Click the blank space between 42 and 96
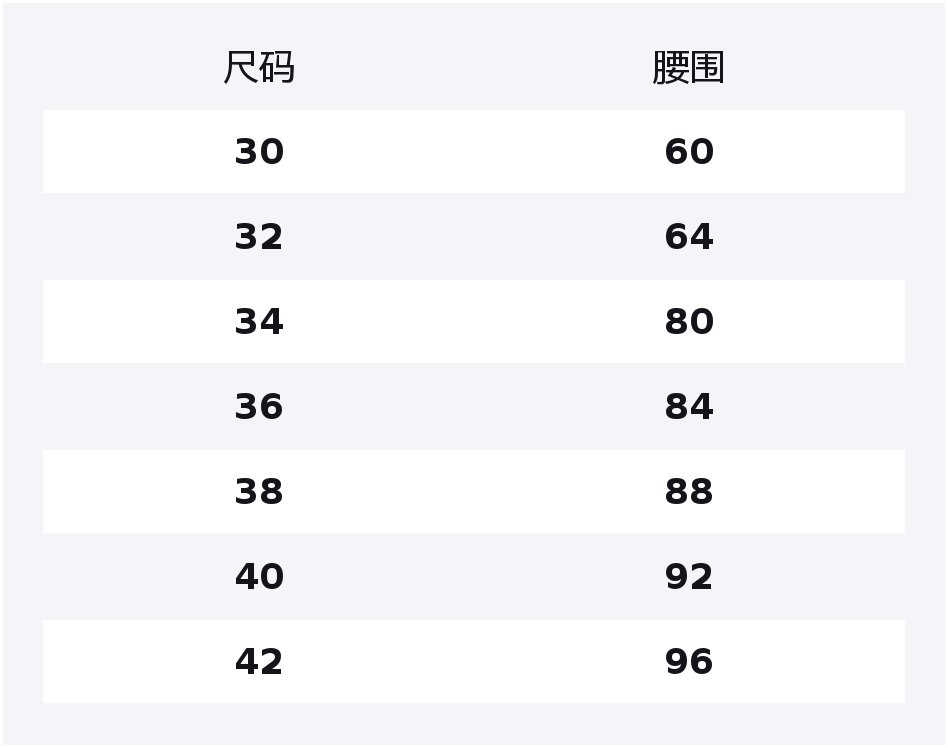 (x=474, y=662)
